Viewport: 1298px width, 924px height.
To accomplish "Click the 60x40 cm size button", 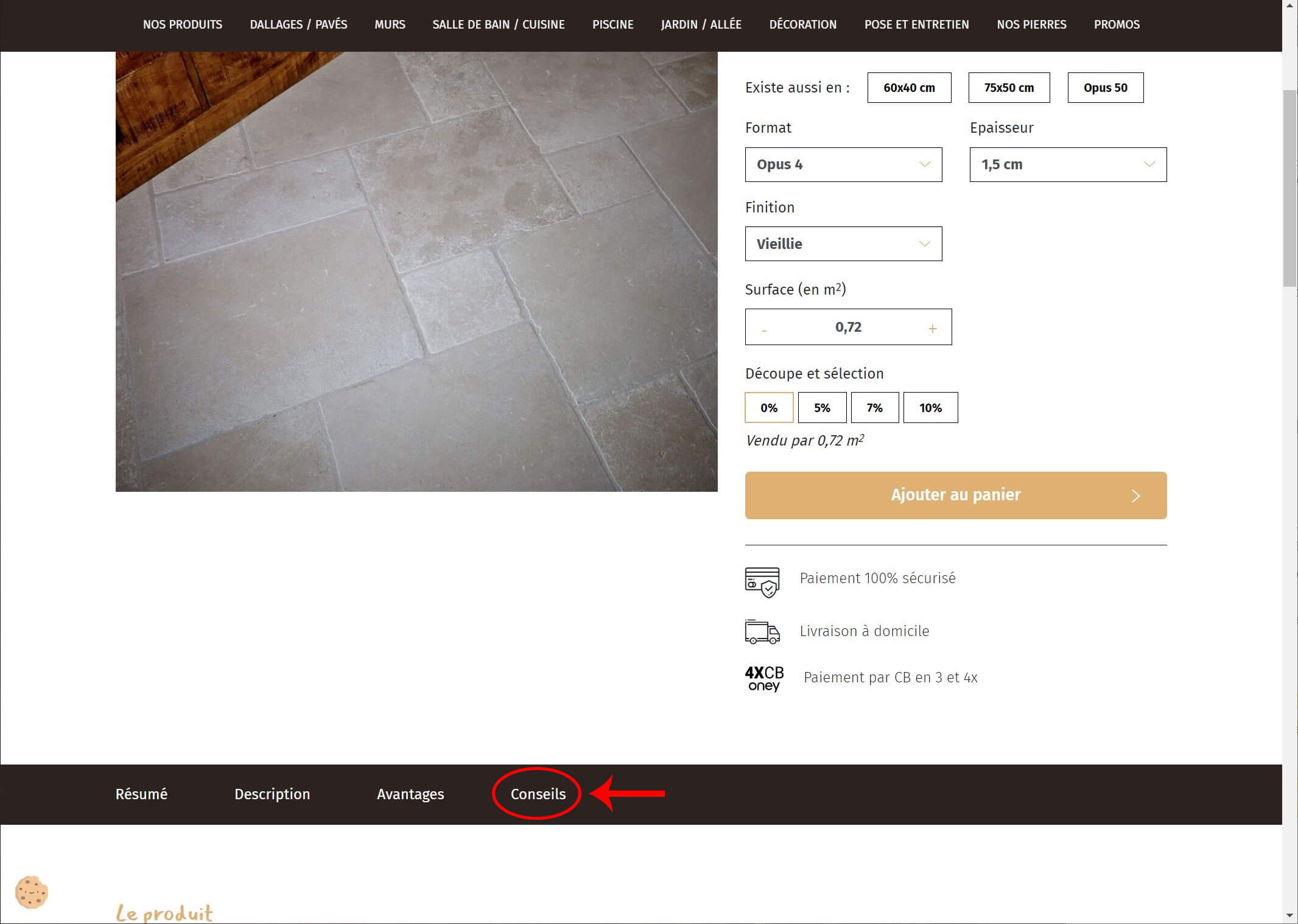I will click(908, 88).
